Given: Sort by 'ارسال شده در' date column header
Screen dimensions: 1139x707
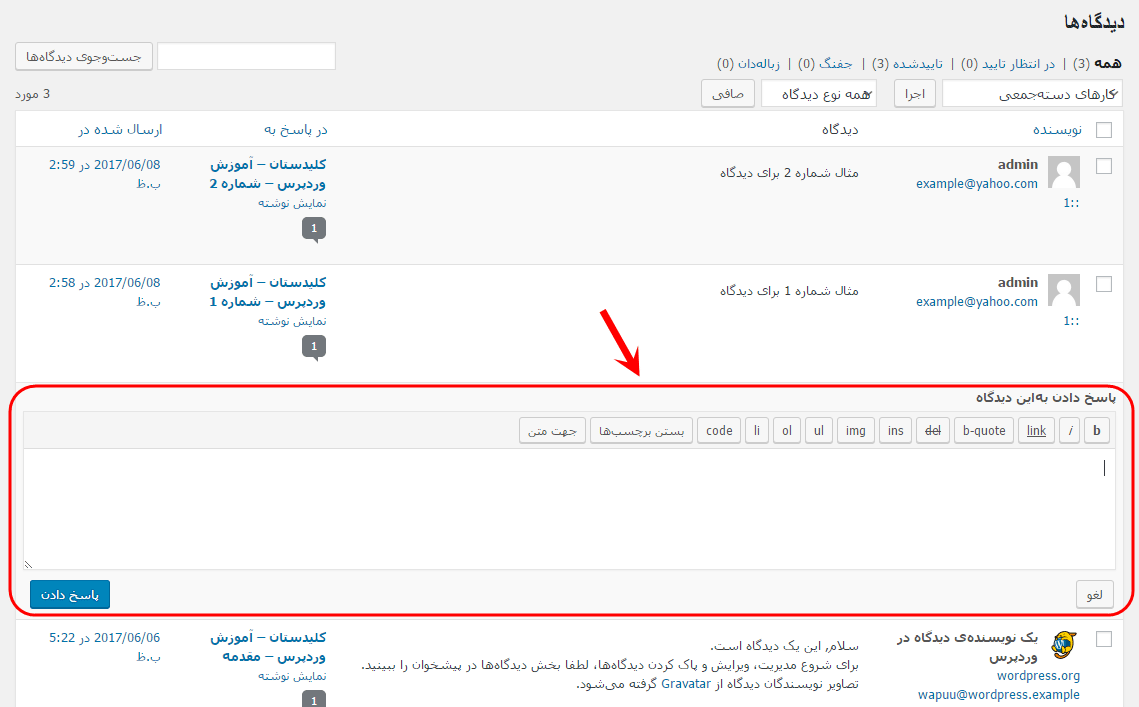Looking at the screenshot, I should click(121, 129).
